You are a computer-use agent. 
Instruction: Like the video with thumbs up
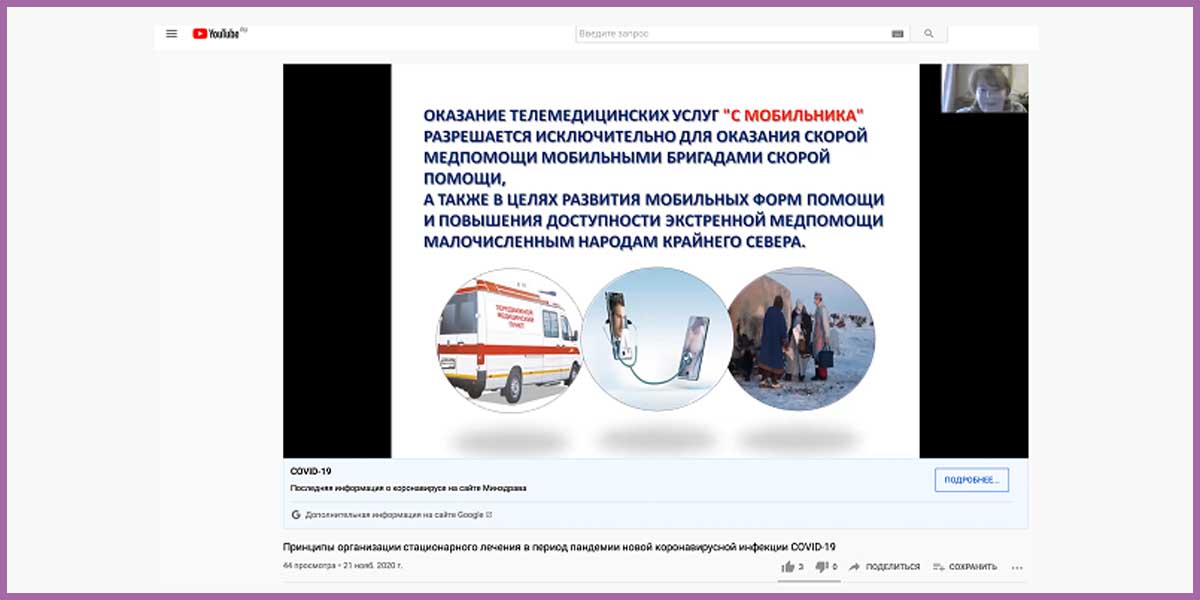click(789, 567)
